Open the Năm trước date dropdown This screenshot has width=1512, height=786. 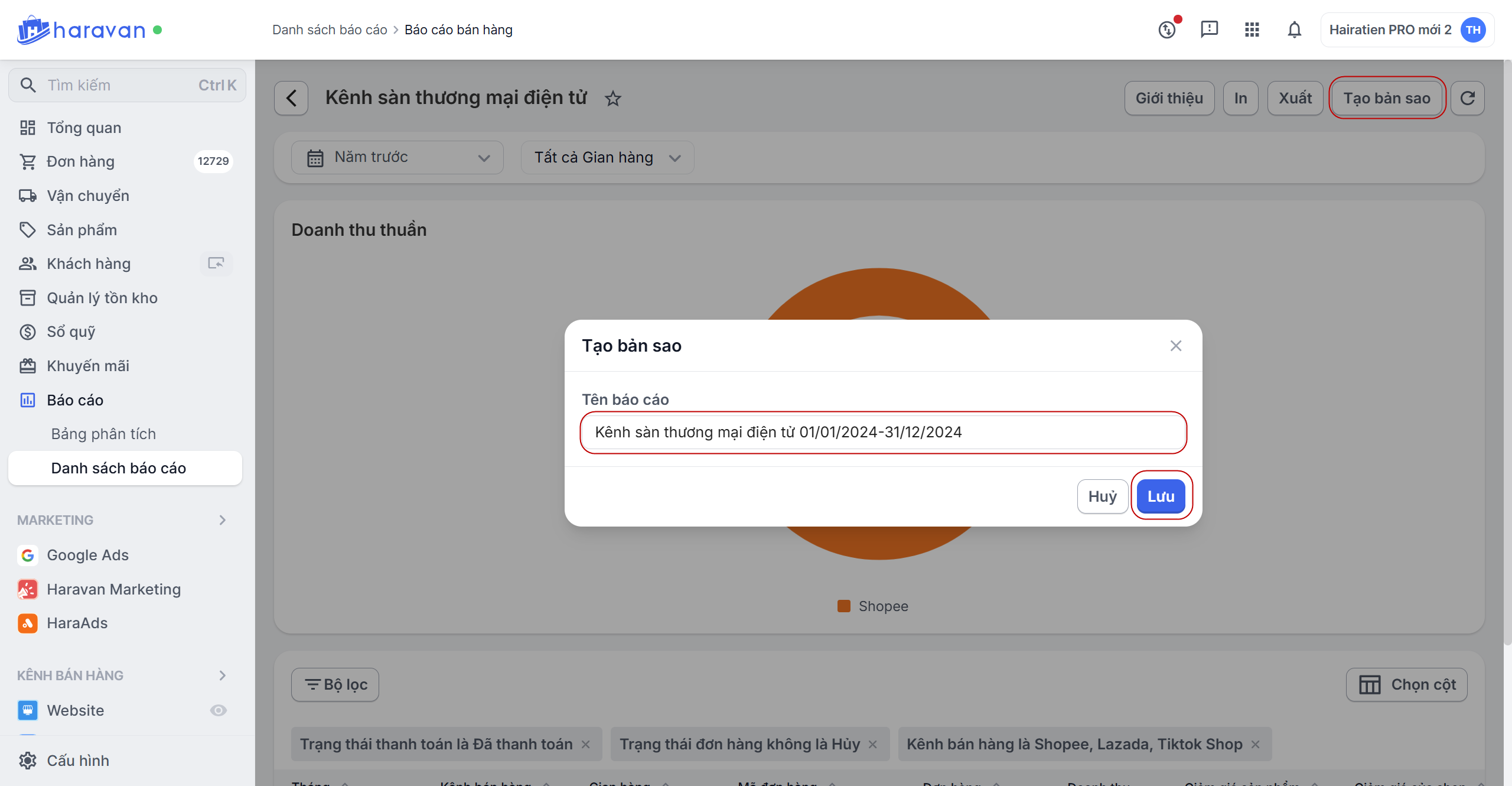pos(397,157)
